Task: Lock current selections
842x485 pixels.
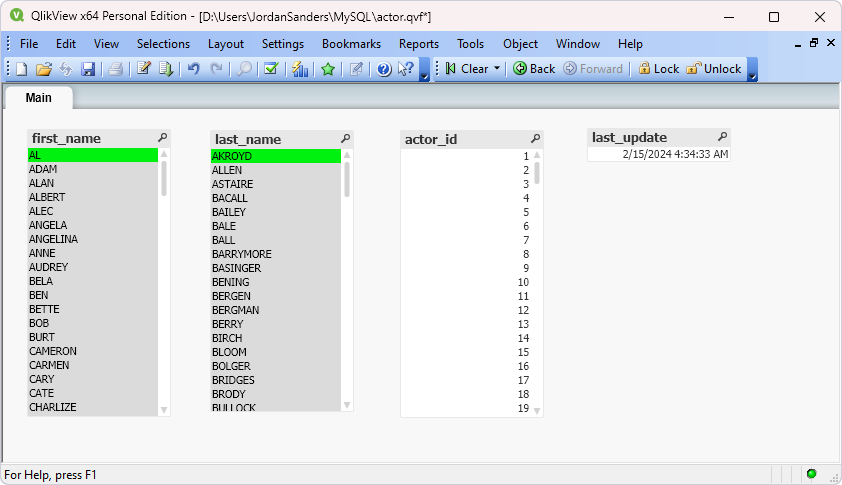Action: point(658,69)
